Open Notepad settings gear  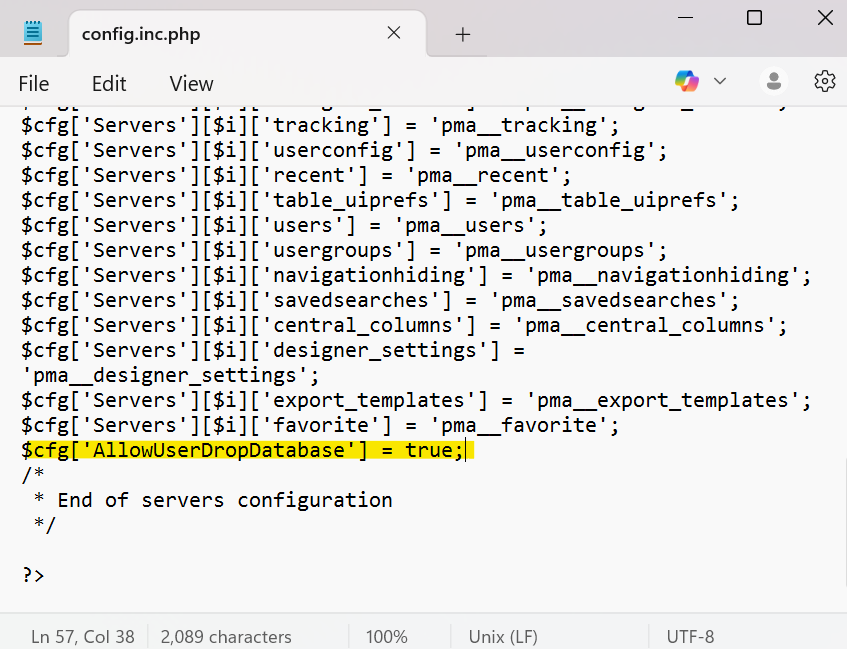tap(824, 82)
